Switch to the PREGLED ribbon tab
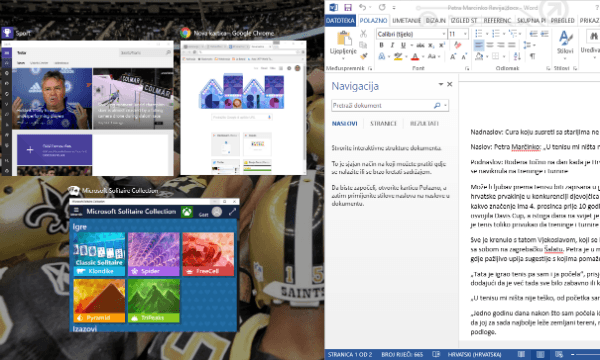The width and height of the screenshot is (600, 360). 562,20
